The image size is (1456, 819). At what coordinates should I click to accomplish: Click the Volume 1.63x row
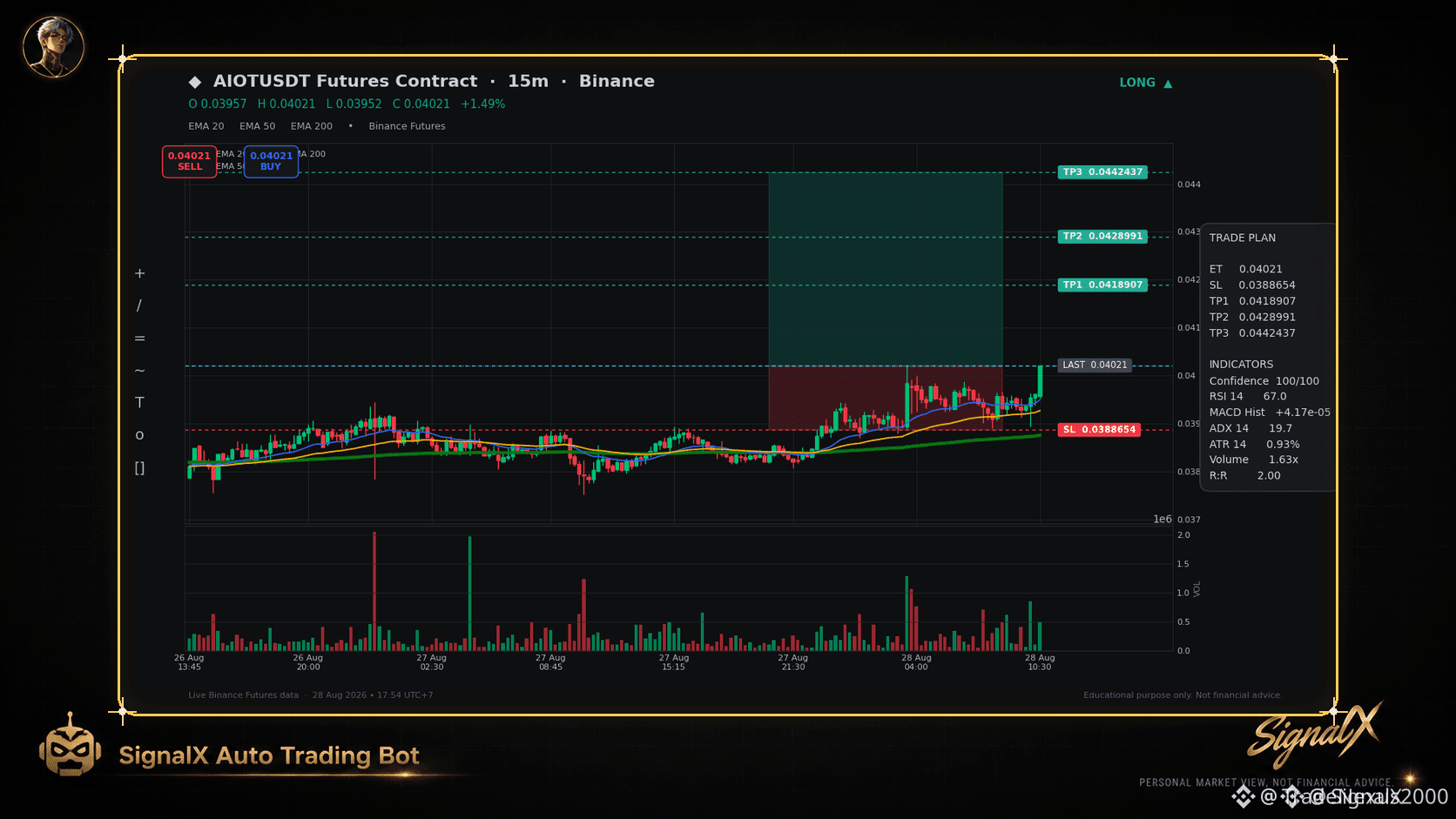(x=1254, y=460)
